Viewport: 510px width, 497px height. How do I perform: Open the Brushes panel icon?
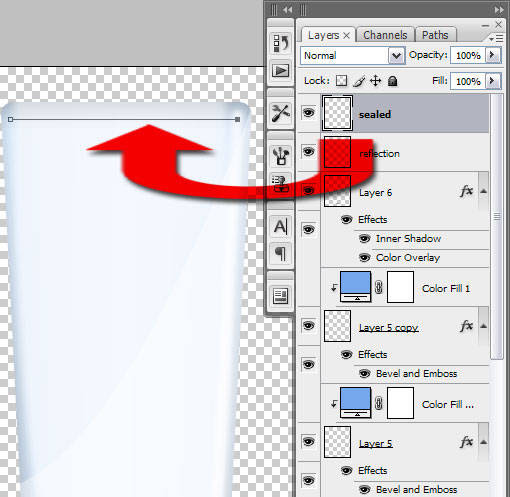(x=281, y=156)
